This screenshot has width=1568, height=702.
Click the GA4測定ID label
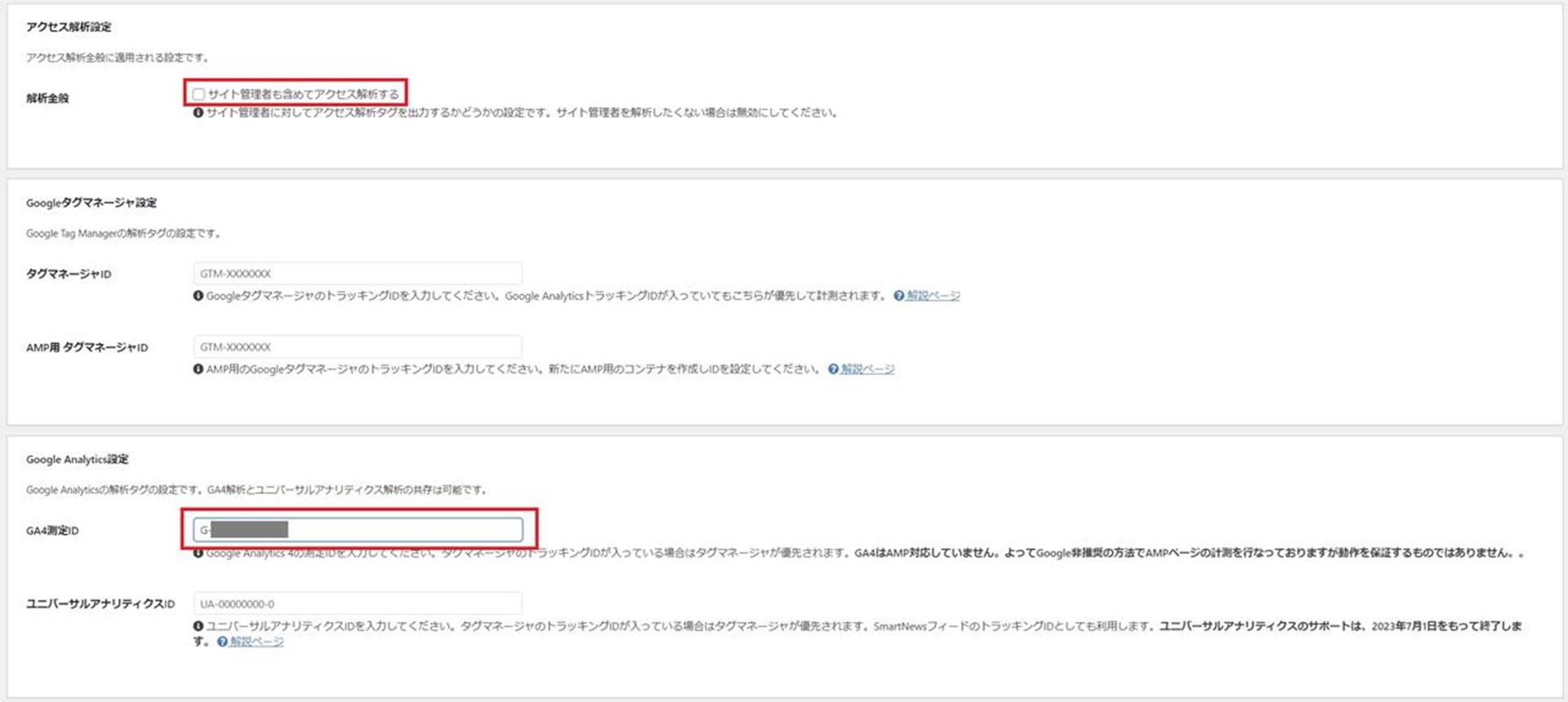tap(52, 530)
